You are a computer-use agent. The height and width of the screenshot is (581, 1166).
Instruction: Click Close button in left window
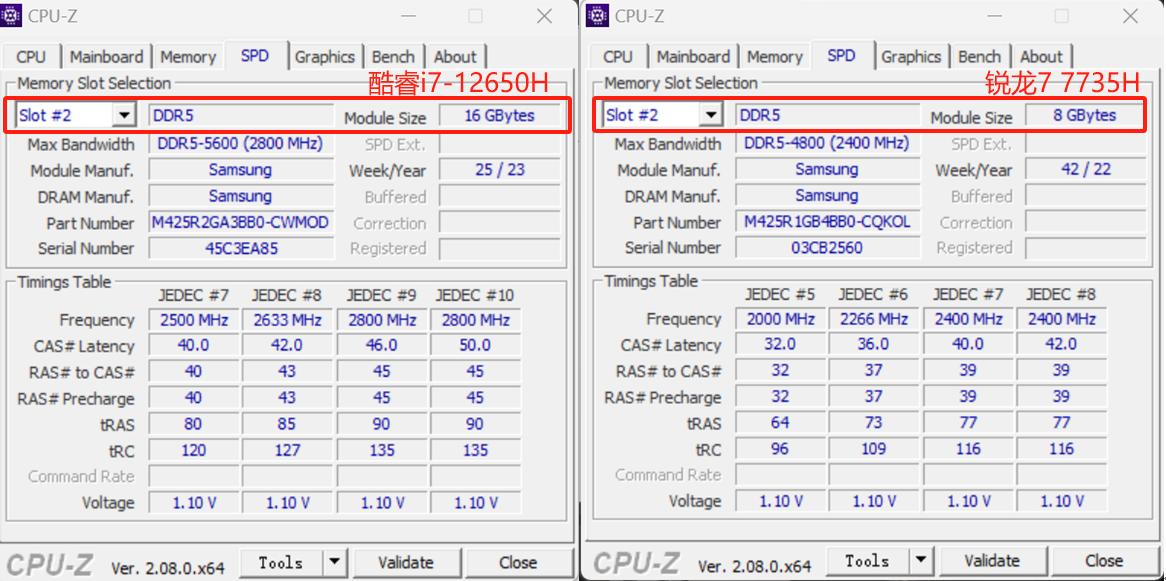click(x=518, y=562)
